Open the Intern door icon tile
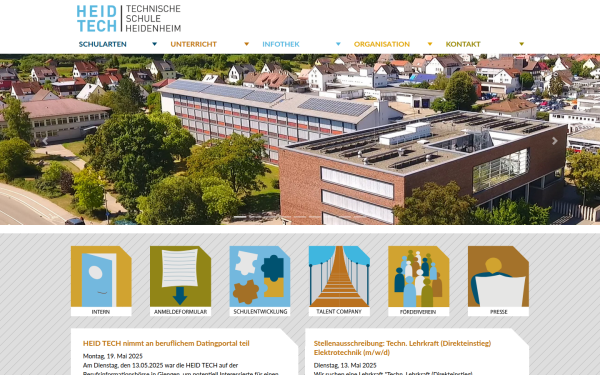This screenshot has height=375, width=600. click(x=101, y=276)
